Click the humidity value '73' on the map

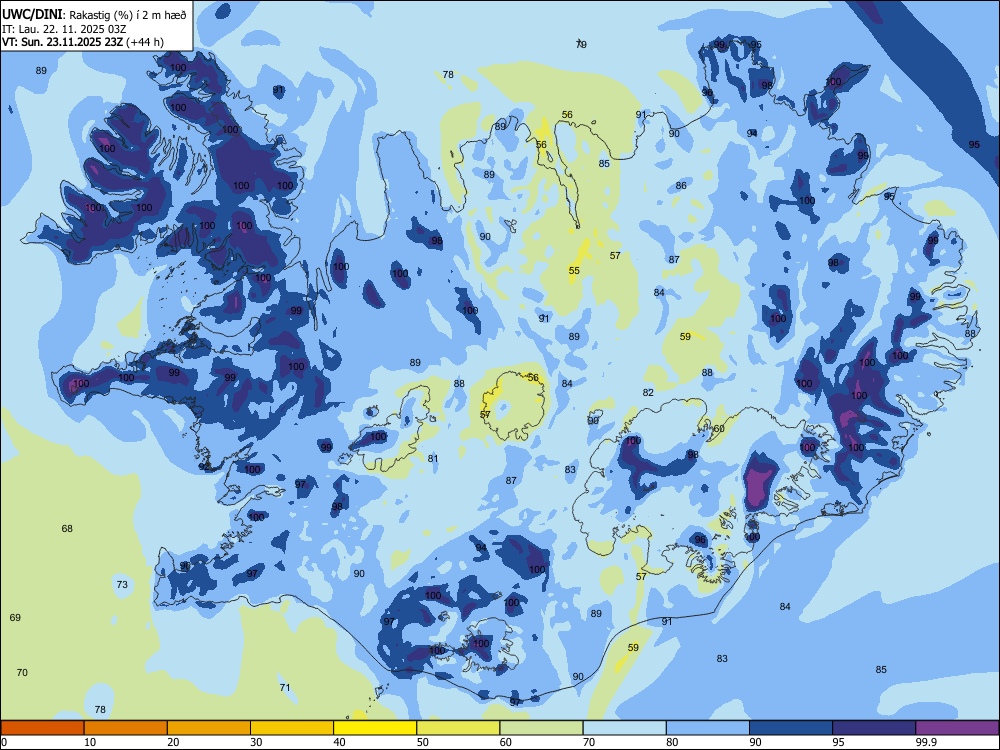[122, 585]
